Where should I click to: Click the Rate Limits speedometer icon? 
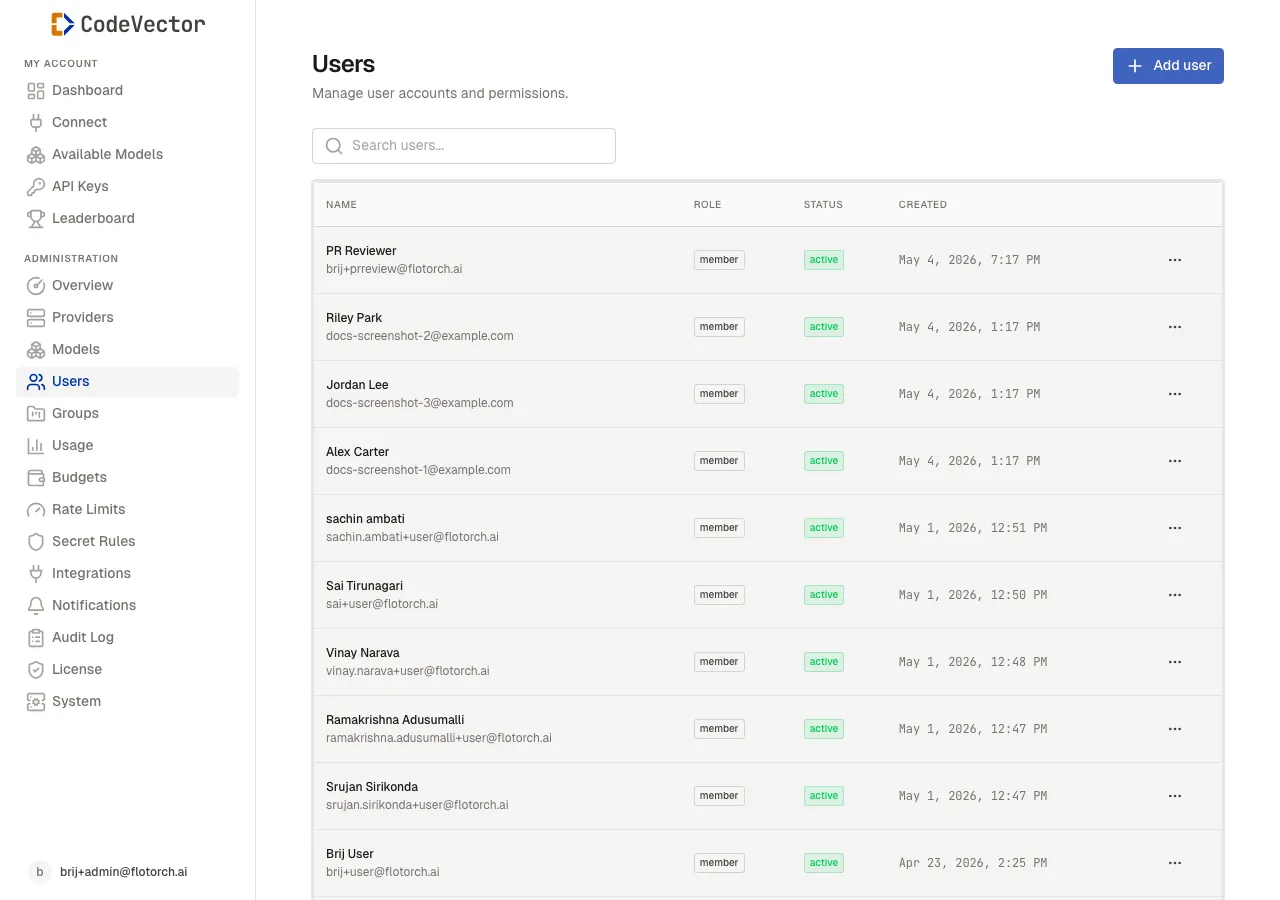[36, 510]
